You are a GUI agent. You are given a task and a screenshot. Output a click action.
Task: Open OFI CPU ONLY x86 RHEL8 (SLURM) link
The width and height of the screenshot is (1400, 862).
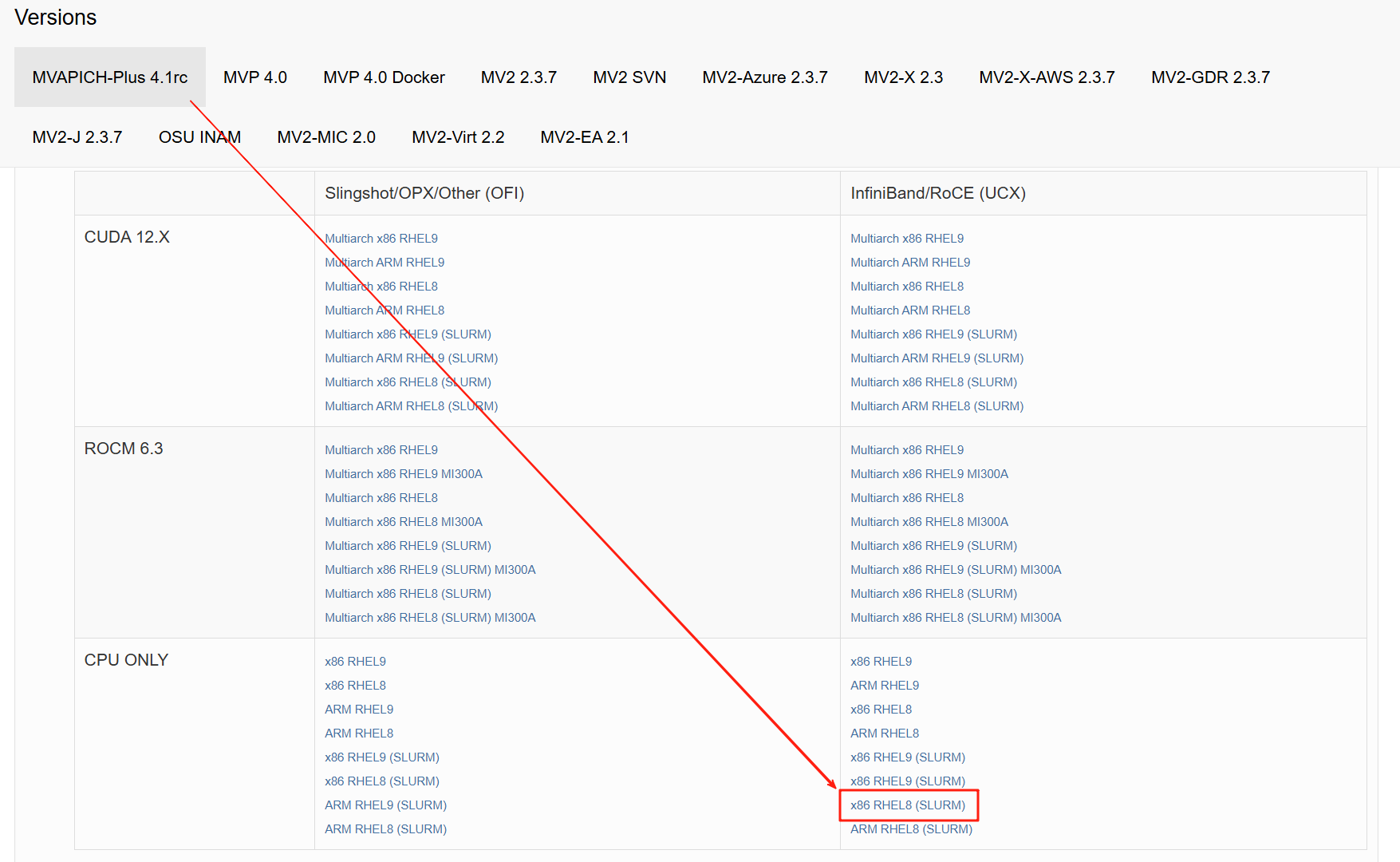382,781
